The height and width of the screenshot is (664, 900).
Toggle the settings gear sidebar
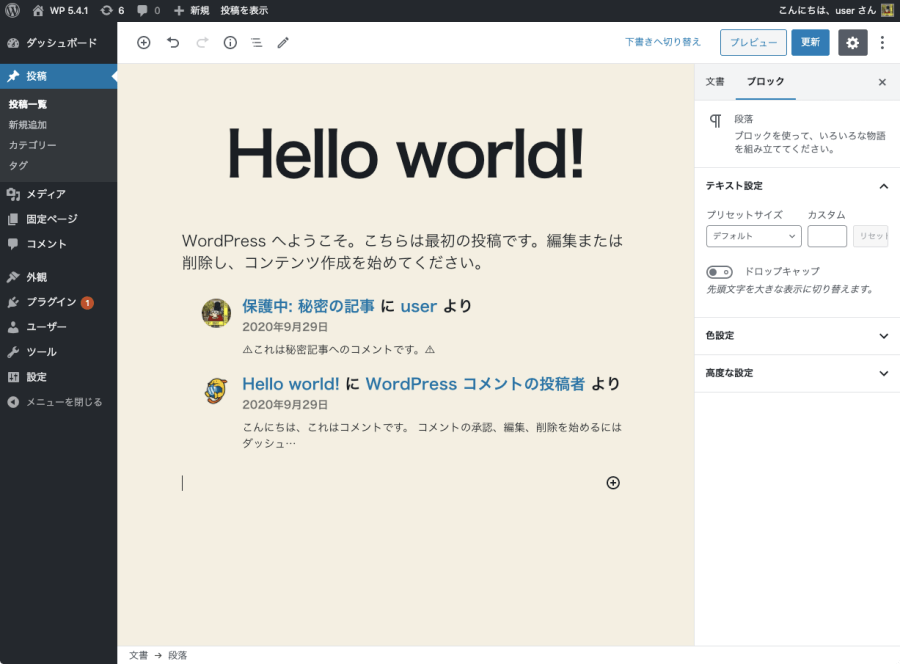[852, 42]
